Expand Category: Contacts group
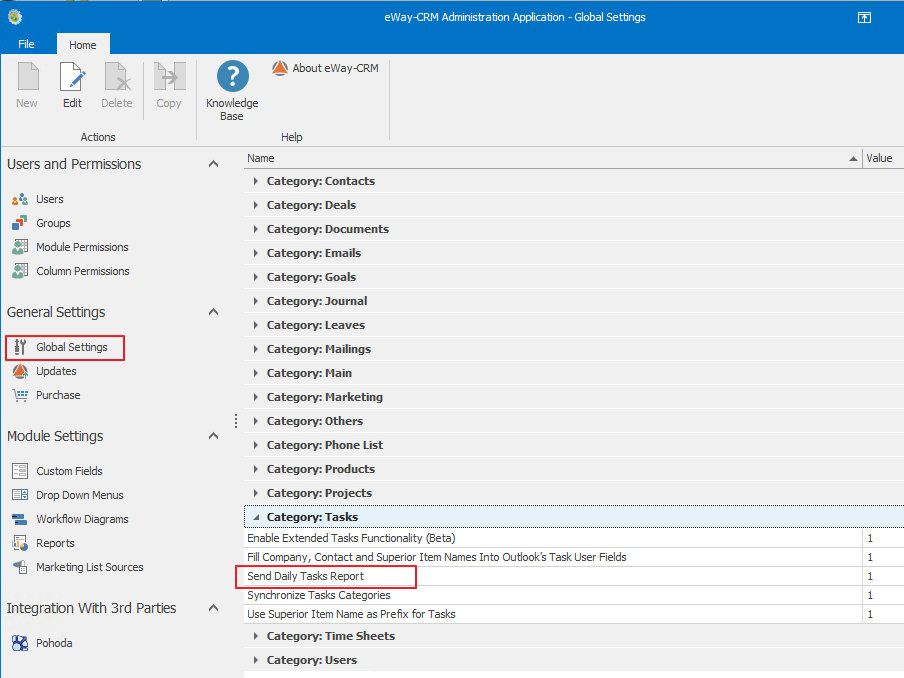Viewport: 904px width, 678px height. pos(255,181)
